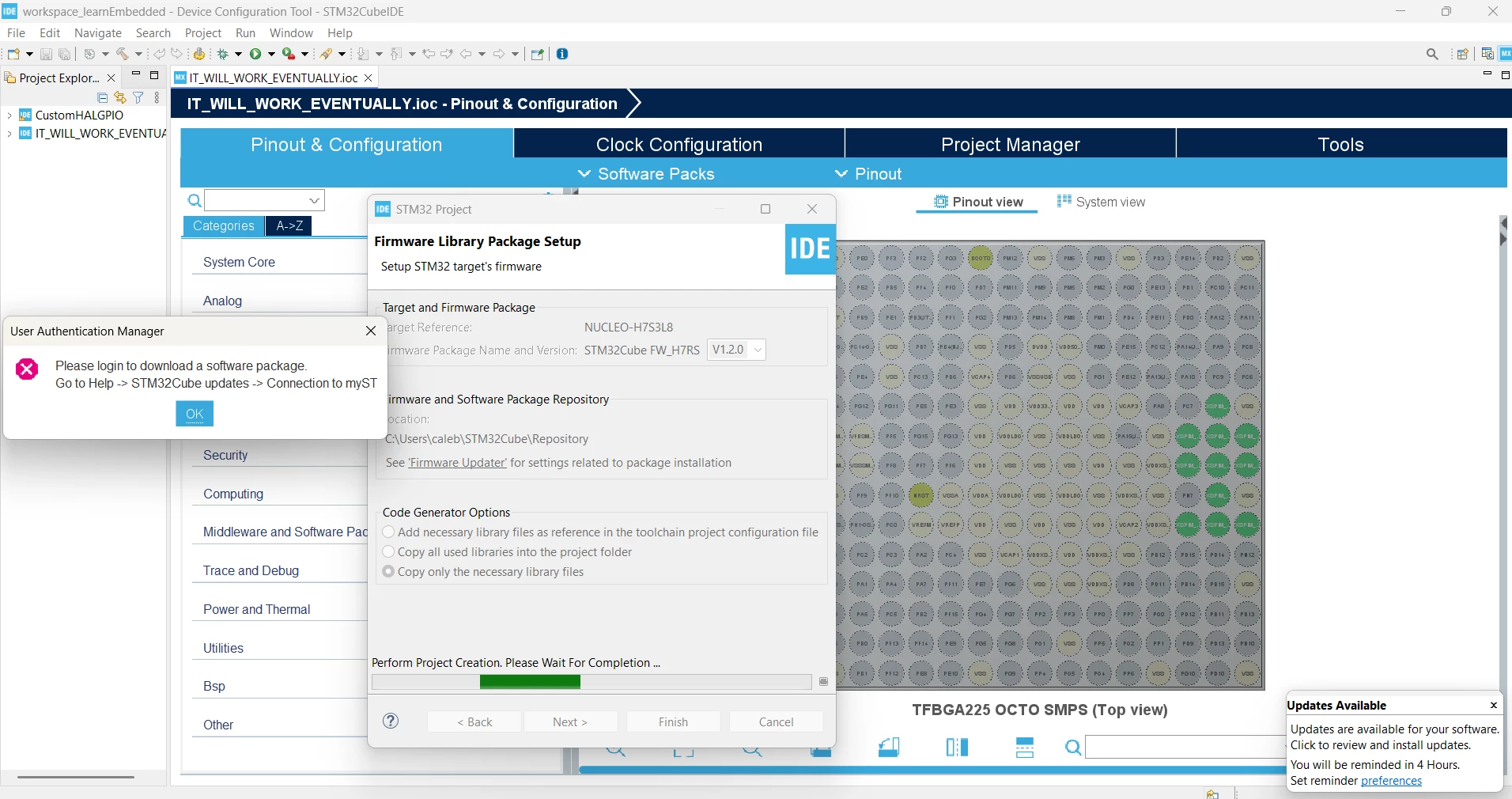The width and height of the screenshot is (1512, 799).
Task: Select 'Copy all used libraries' radio option
Action: pos(388,551)
